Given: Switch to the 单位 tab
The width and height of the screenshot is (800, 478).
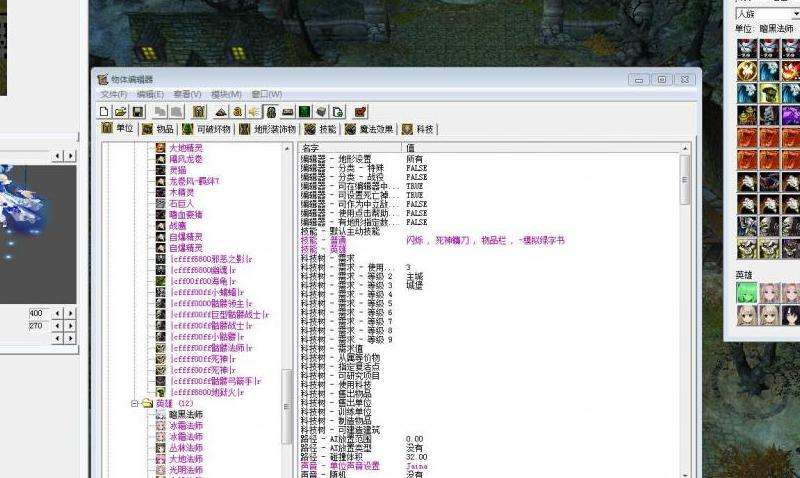Looking at the screenshot, I should (118, 129).
